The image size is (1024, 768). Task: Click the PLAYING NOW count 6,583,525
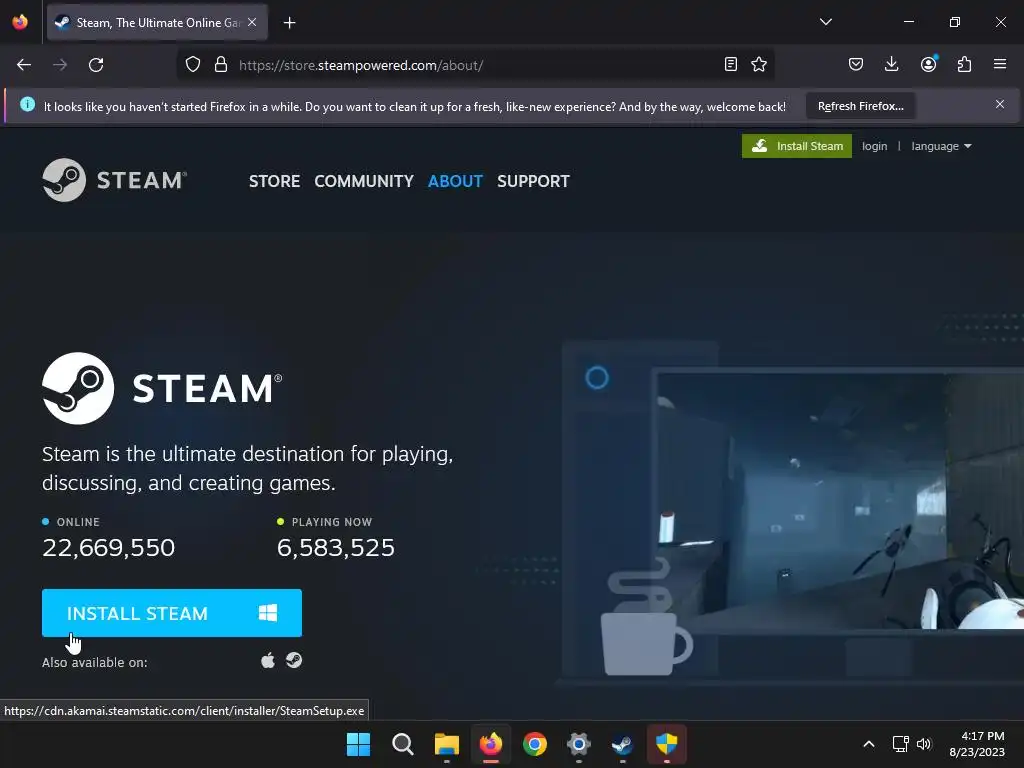pyautogui.click(x=336, y=547)
